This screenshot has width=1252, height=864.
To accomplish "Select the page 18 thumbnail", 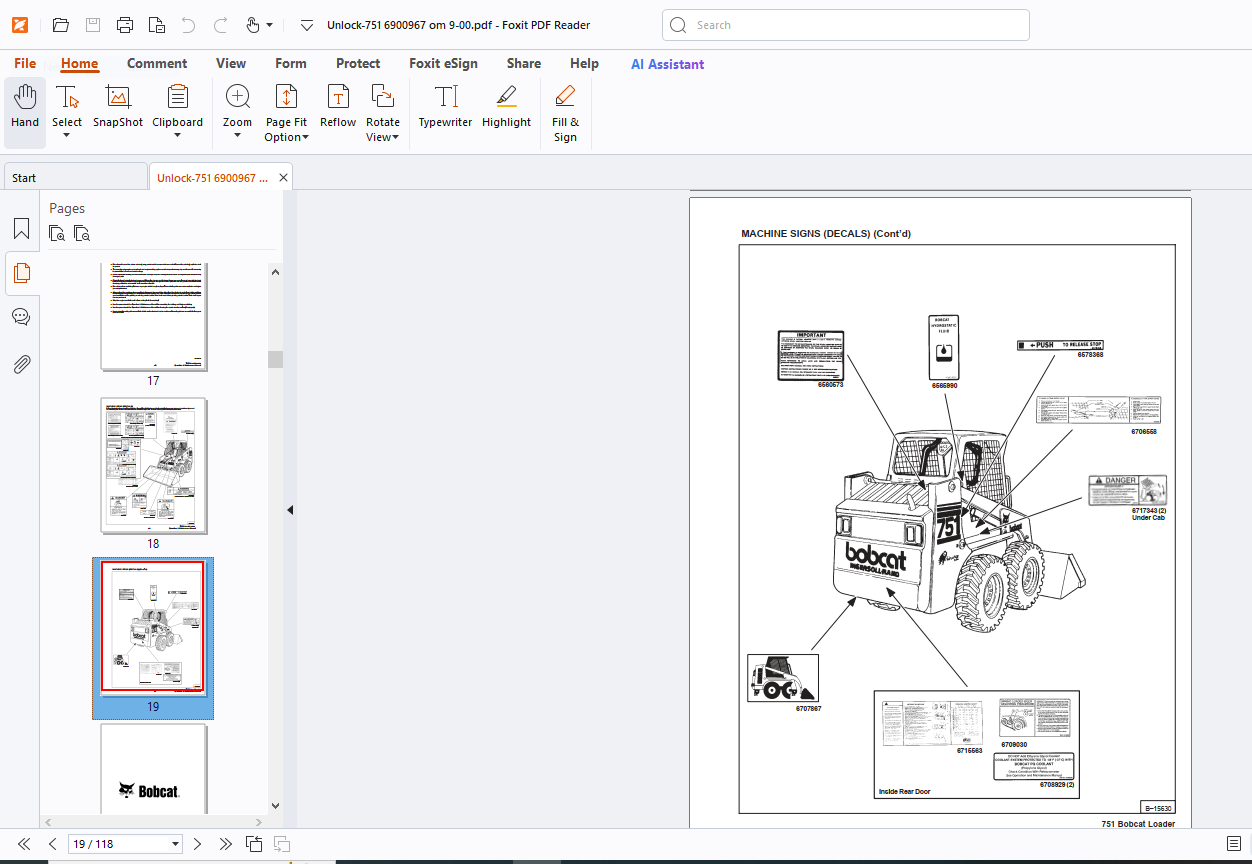I will tap(153, 466).
